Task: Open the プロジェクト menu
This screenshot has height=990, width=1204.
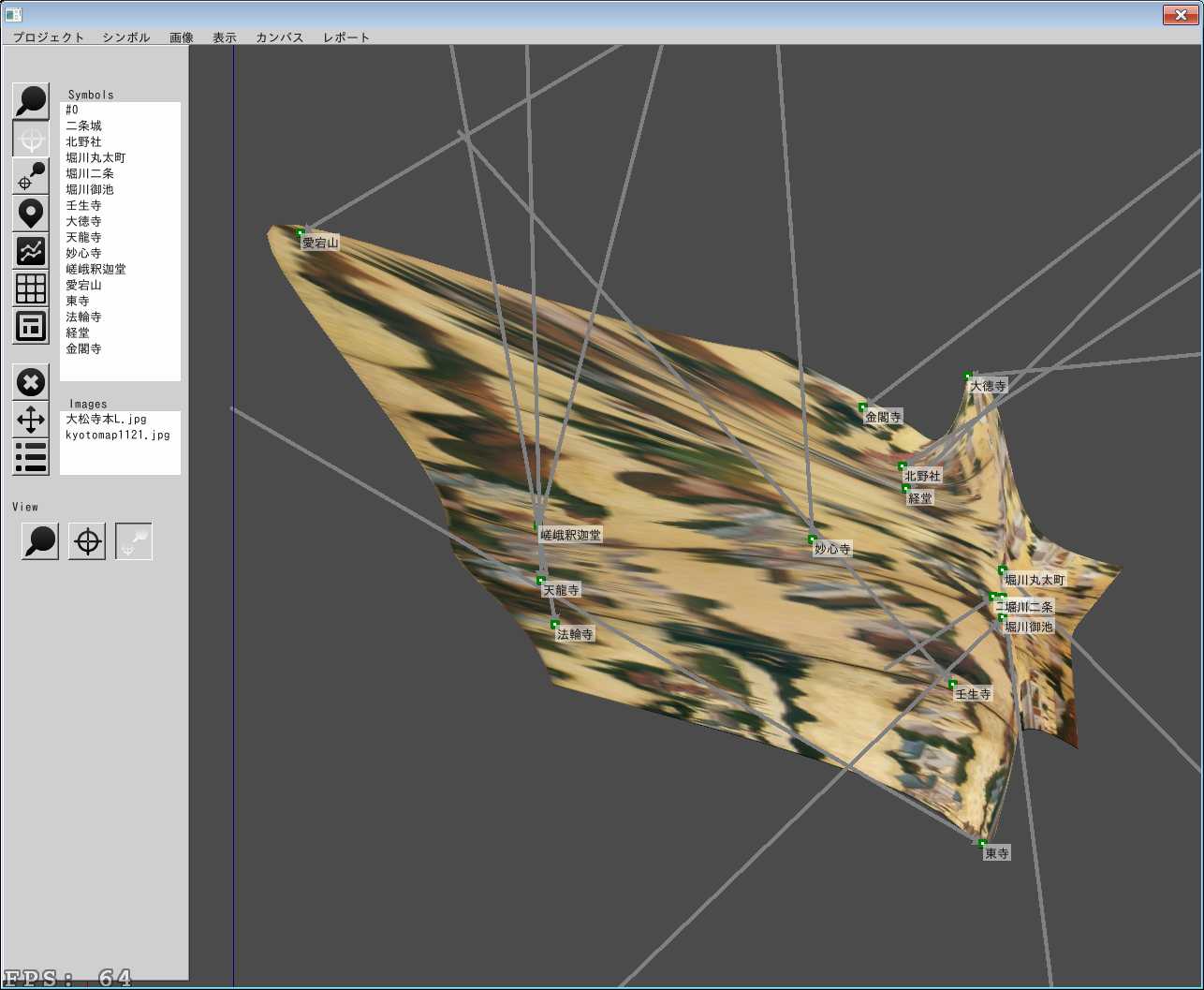Action: [48, 37]
